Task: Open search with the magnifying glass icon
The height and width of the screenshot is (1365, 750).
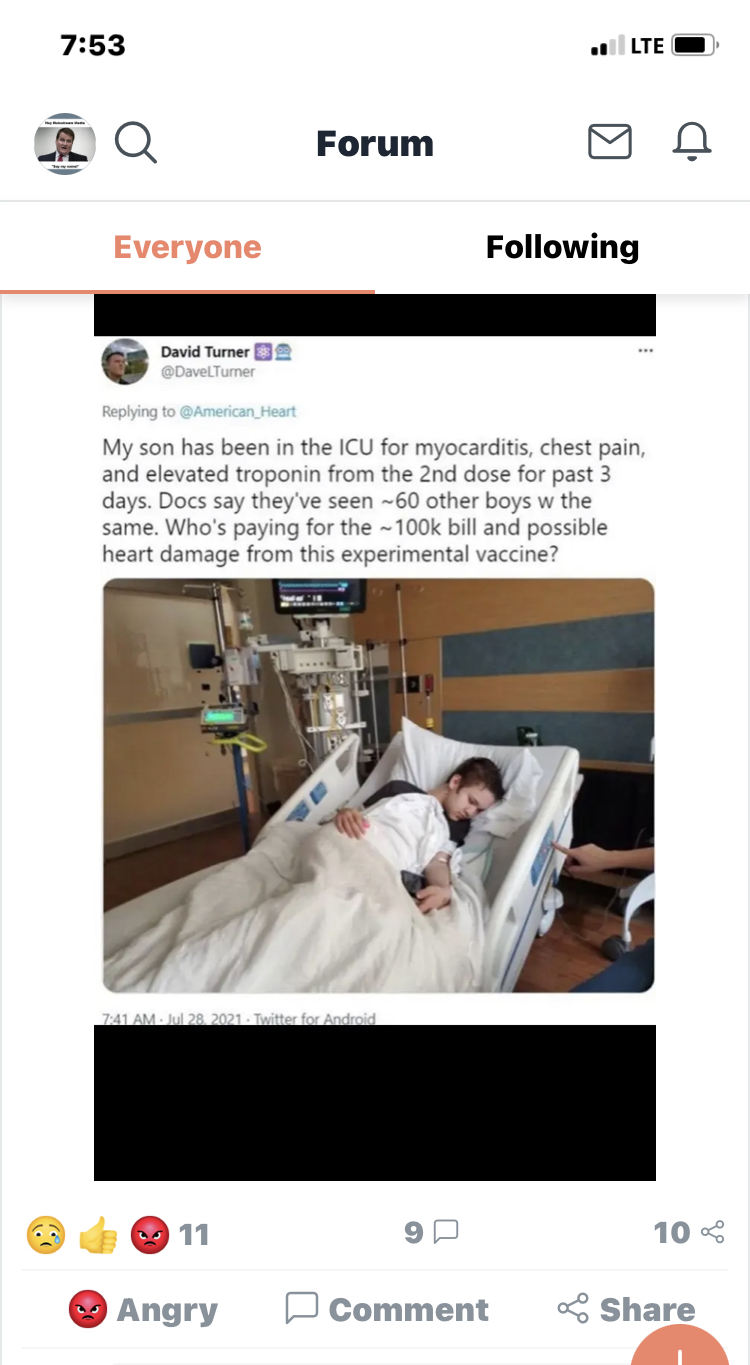Action: coord(136,142)
